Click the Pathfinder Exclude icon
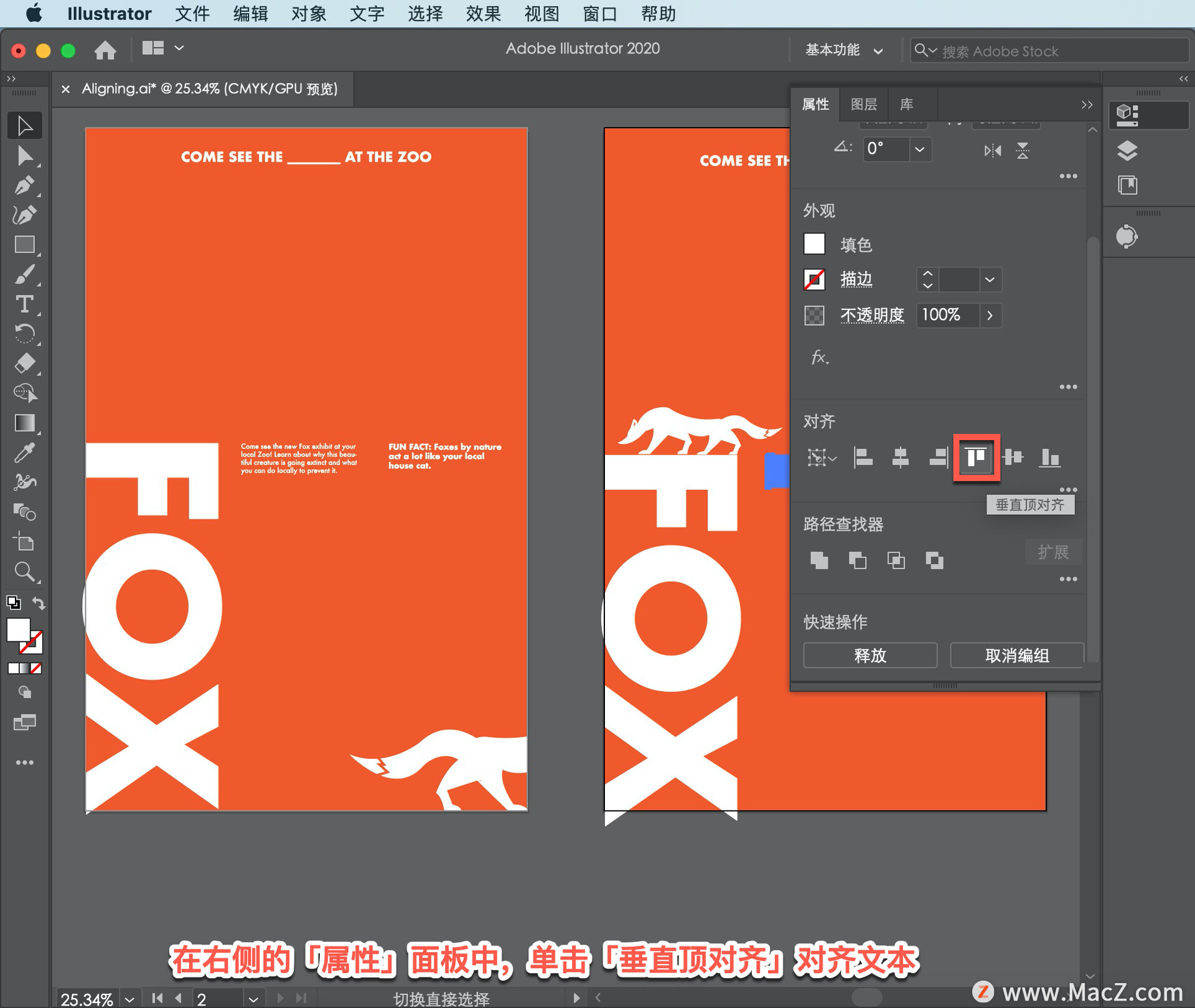This screenshot has height=1008, width=1195. pyautogui.click(x=934, y=560)
